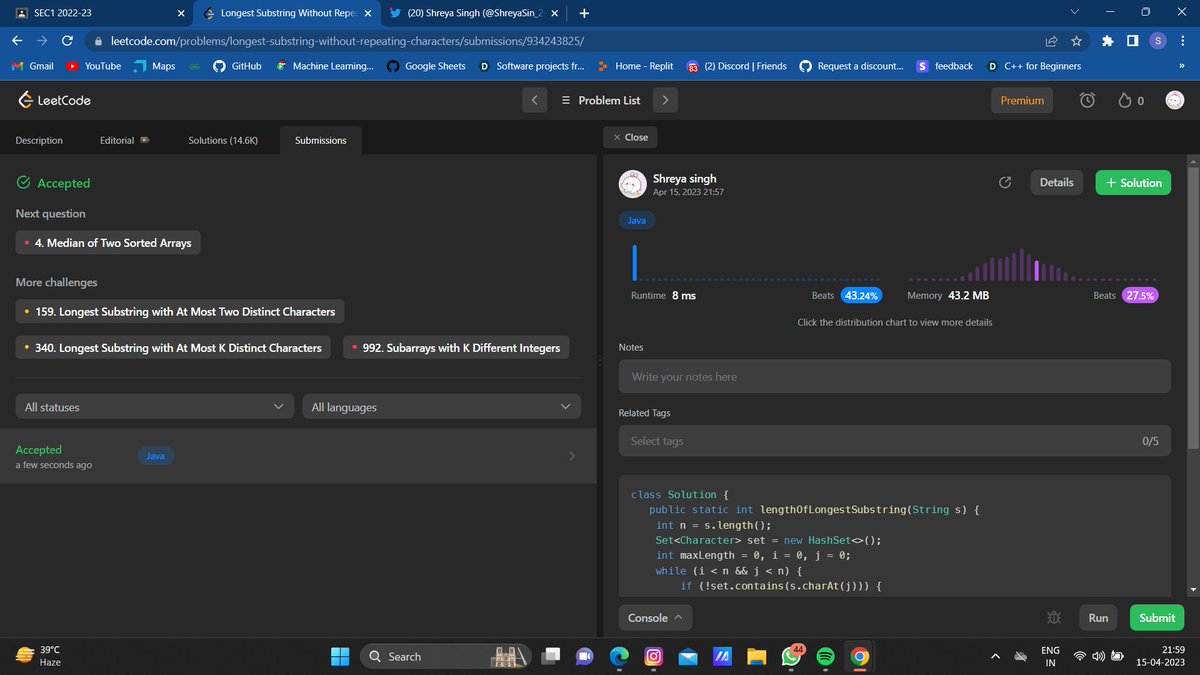Open GitHub bookmark
This screenshot has height=675, width=1200.
[237, 66]
